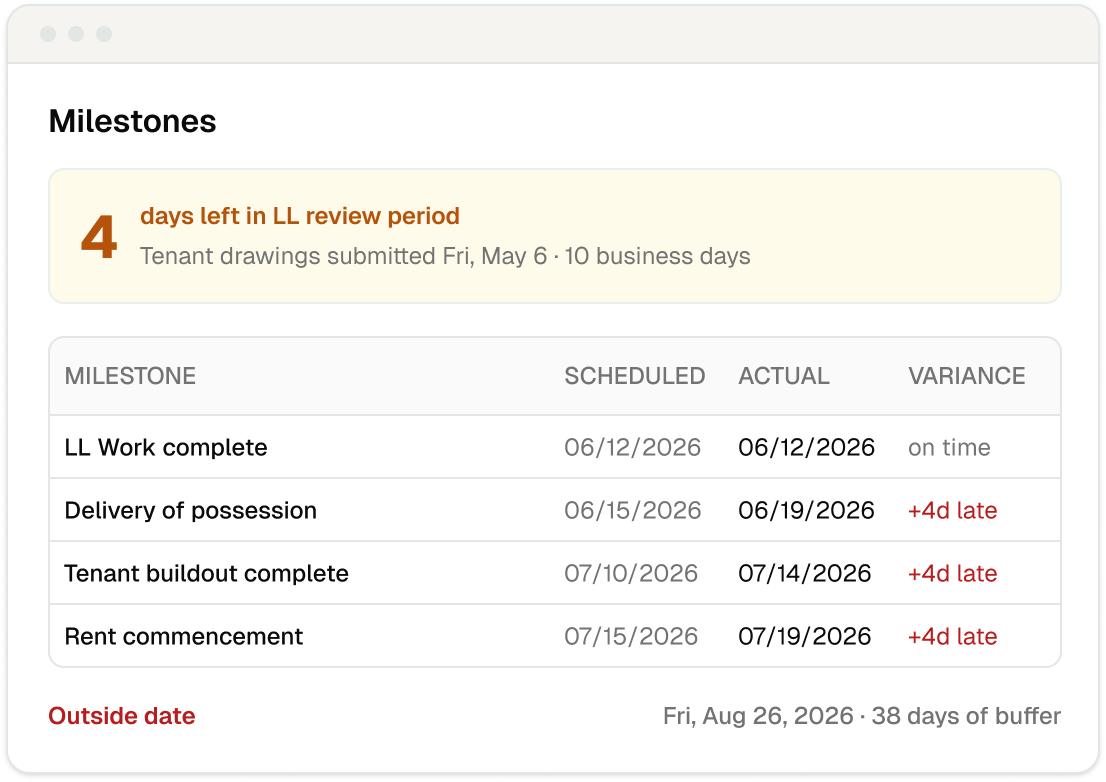This screenshot has height=782, width=1106.
Task: Click the first window control dot
Action: (48, 34)
